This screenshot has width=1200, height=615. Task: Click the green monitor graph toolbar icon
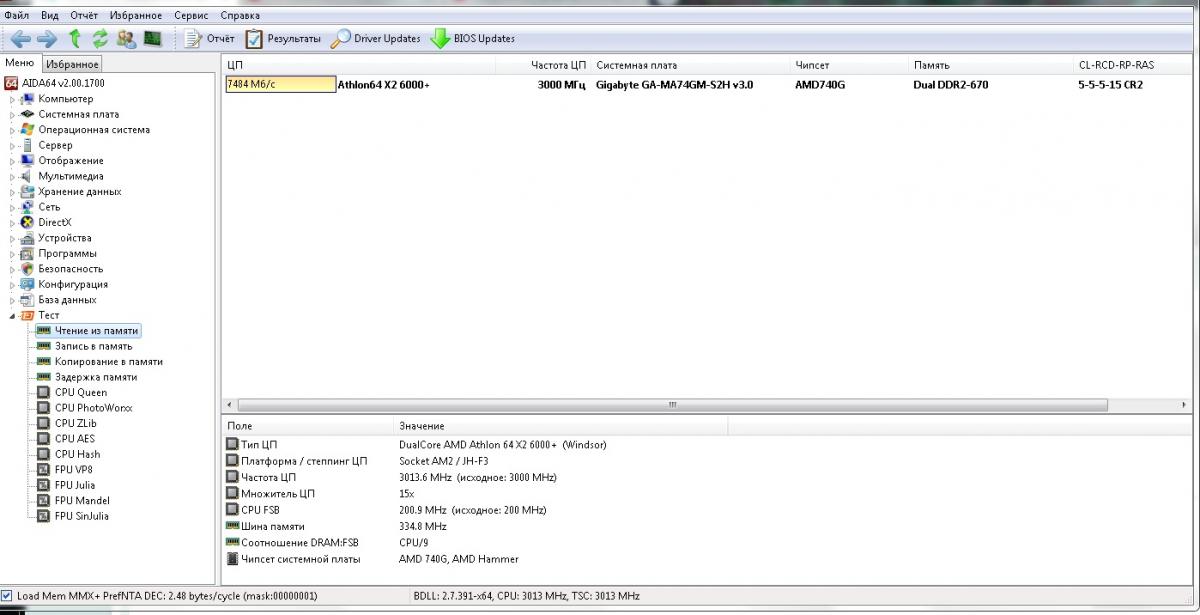[x=153, y=39]
